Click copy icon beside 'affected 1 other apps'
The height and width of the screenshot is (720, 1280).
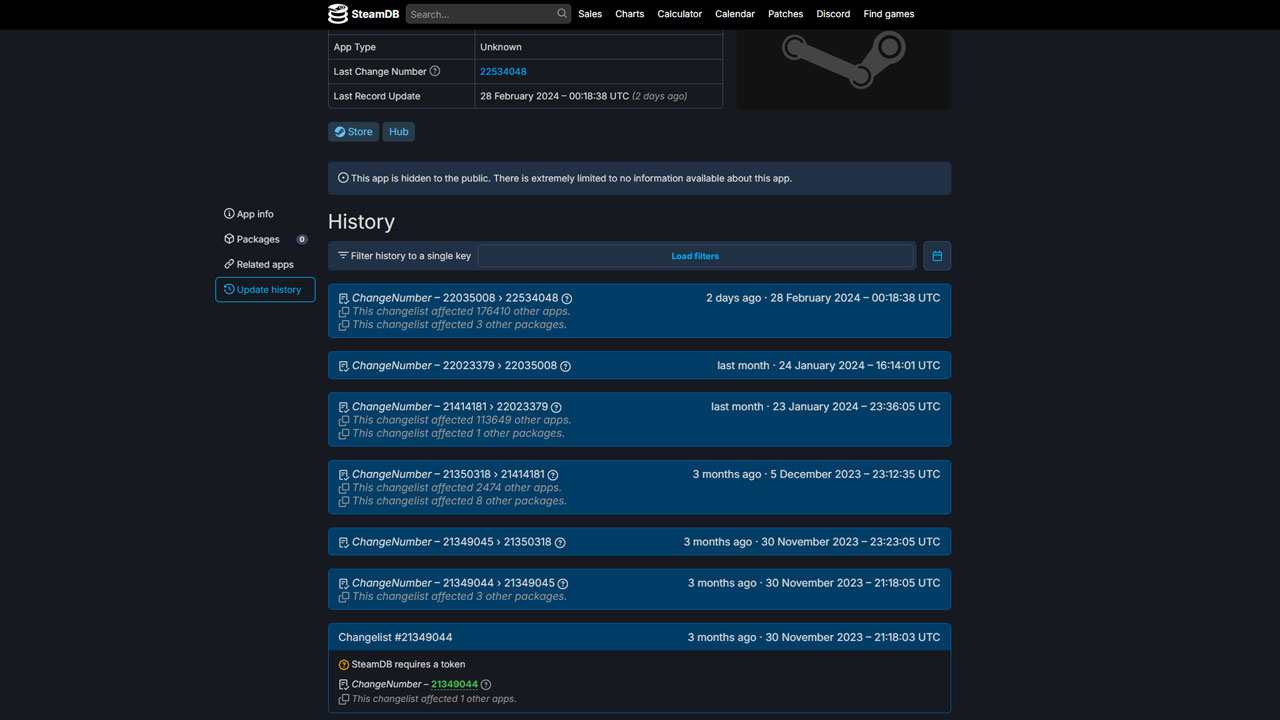coord(344,699)
